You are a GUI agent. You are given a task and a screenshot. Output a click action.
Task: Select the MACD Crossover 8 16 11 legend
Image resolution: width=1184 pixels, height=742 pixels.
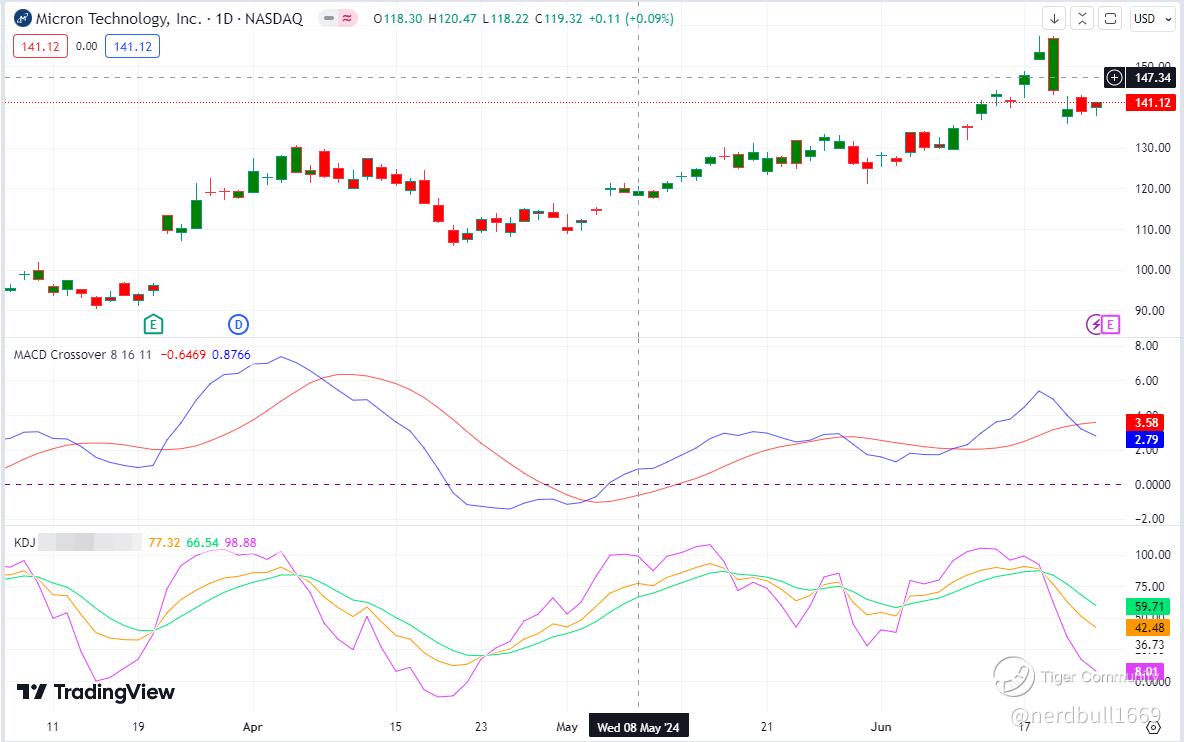pos(82,355)
